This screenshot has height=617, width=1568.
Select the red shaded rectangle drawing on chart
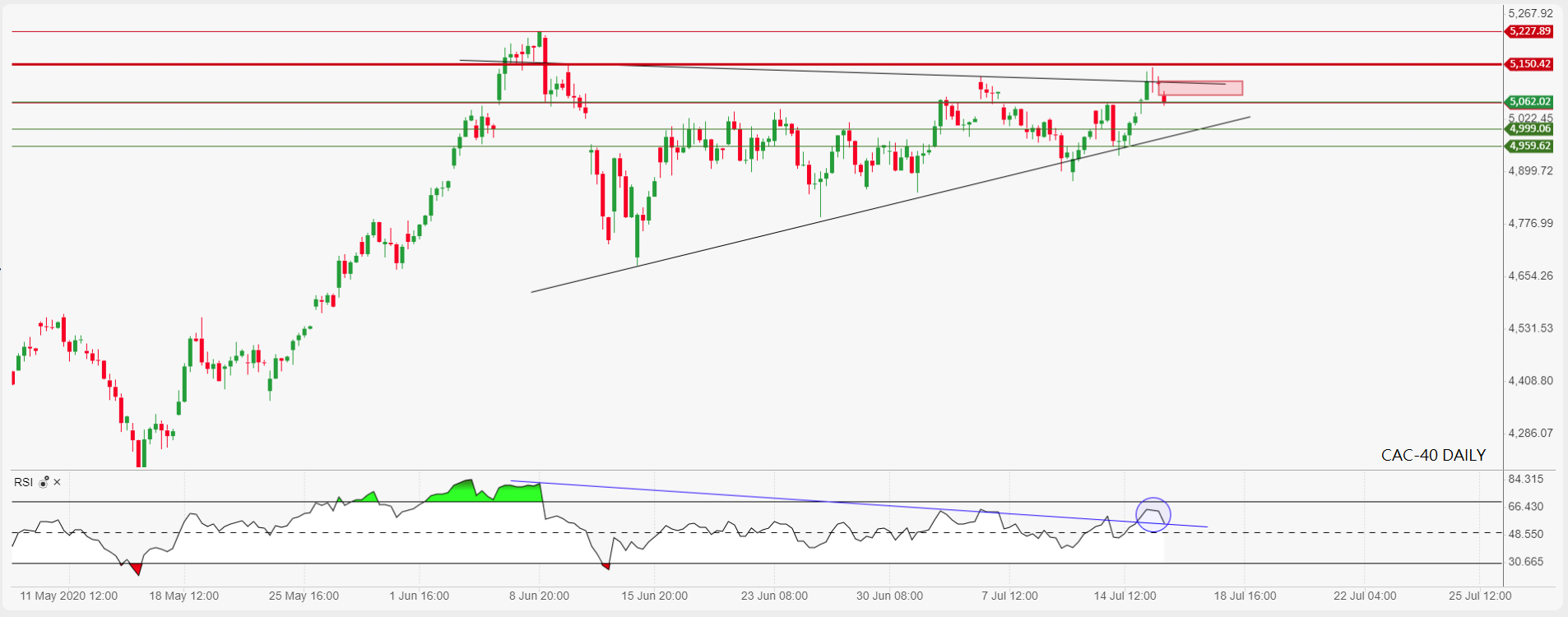coord(1201,88)
